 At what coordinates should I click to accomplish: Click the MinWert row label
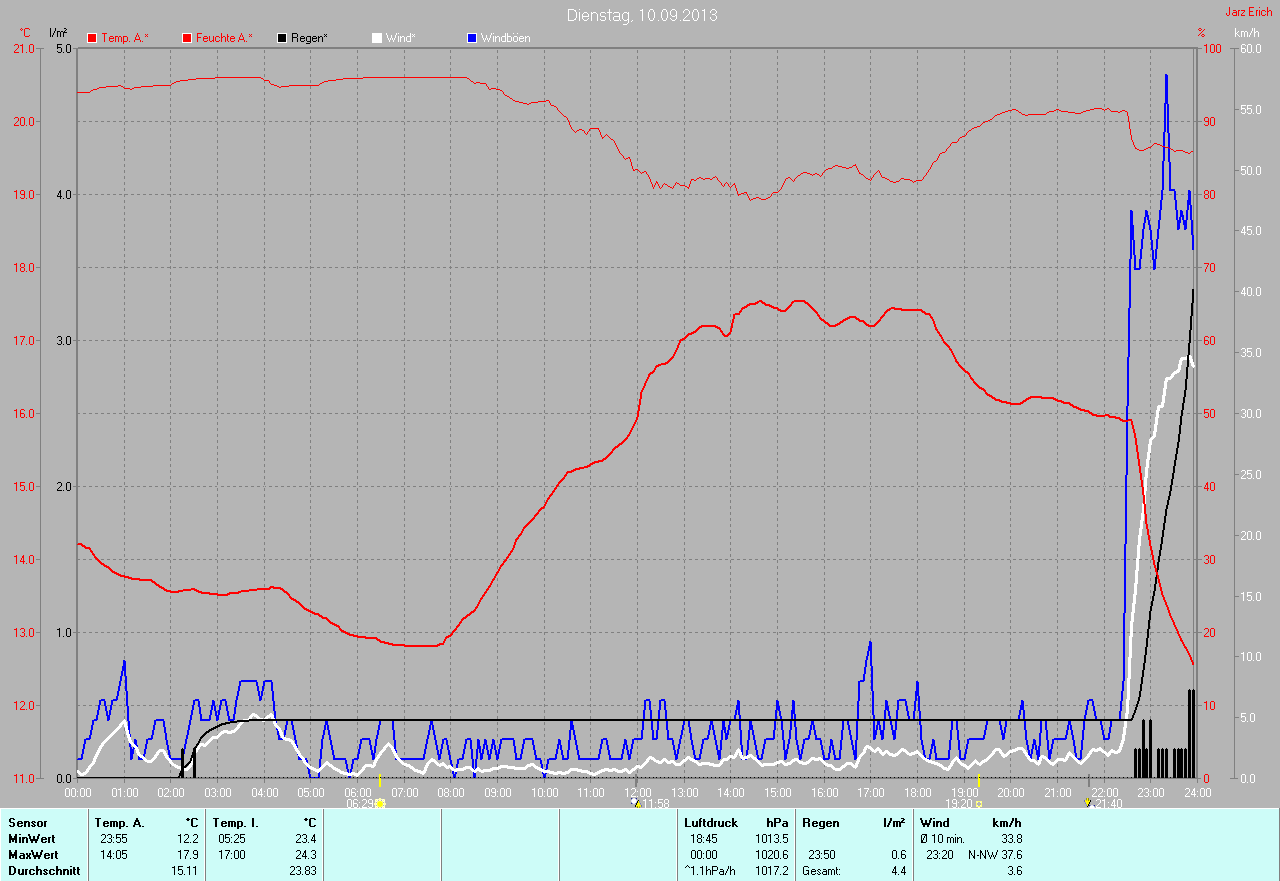32,839
